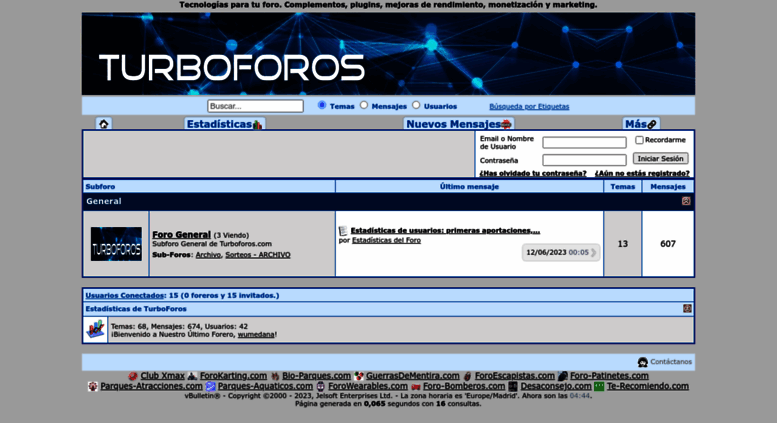Focus the Email o Nombre de Usuario field
The image size is (777, 423).
[x=584, y=143]
